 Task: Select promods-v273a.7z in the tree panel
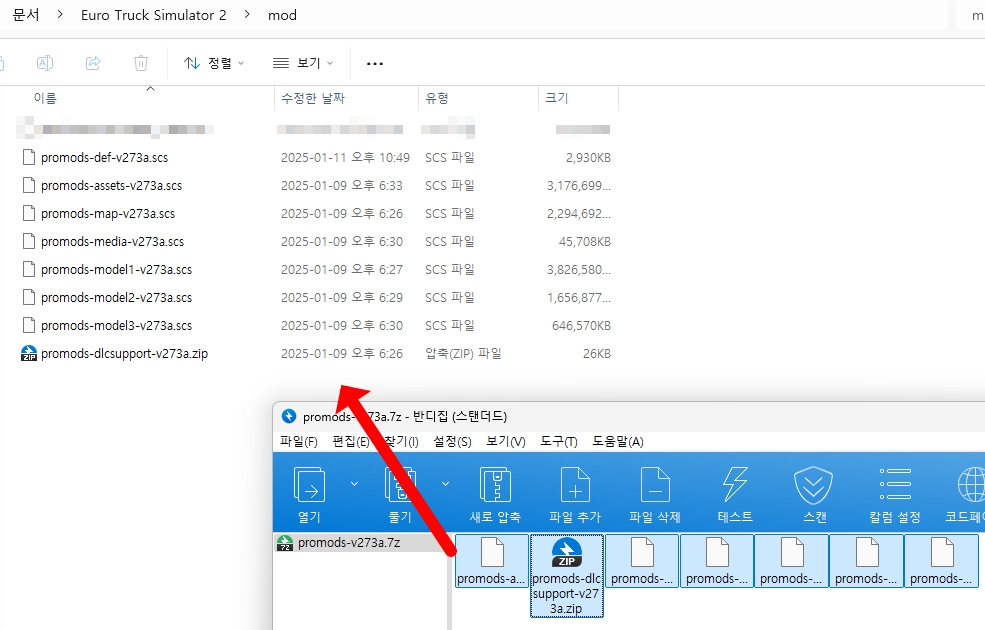[x=348, y=543]
